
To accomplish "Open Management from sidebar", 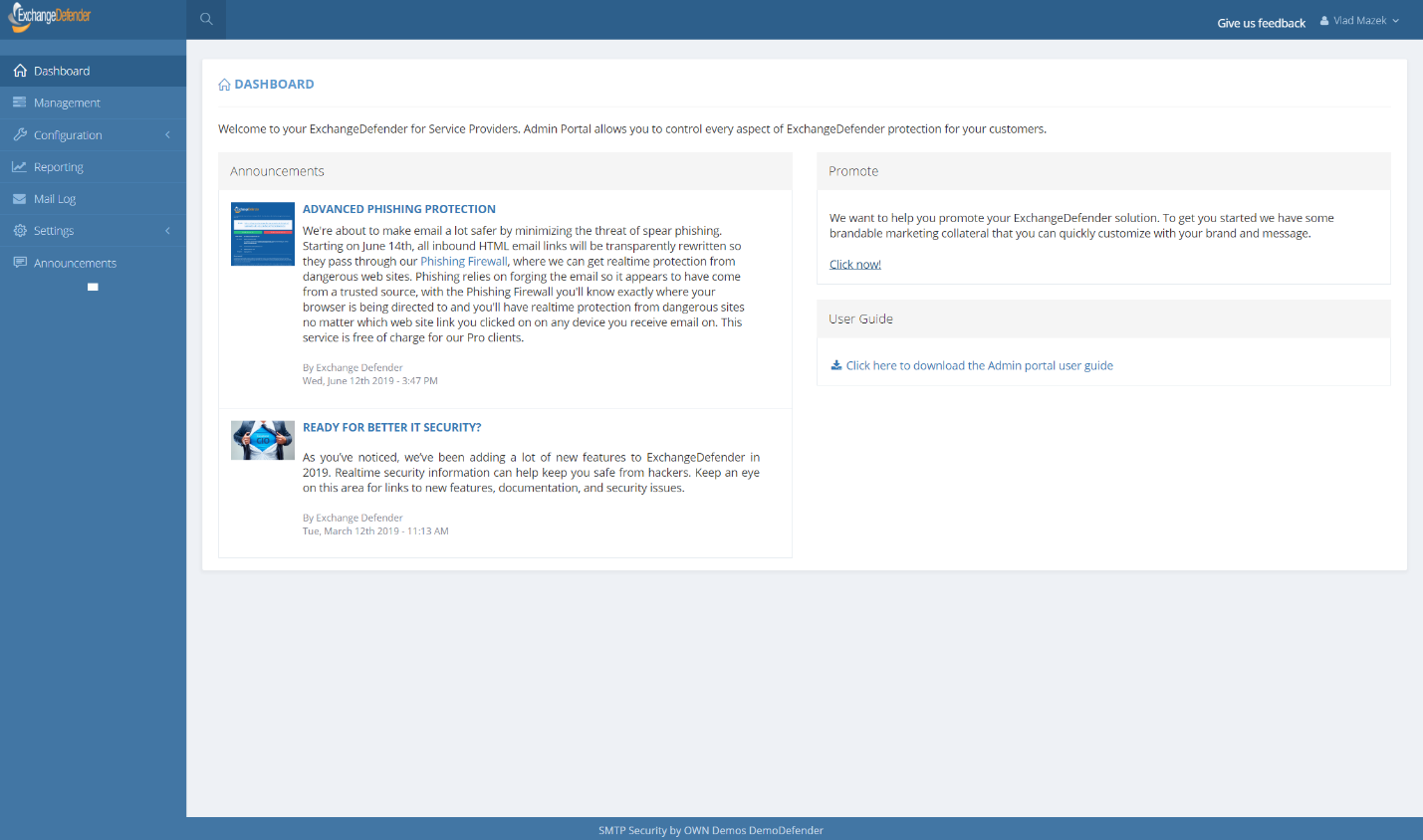I will click(x=93, y=103).
